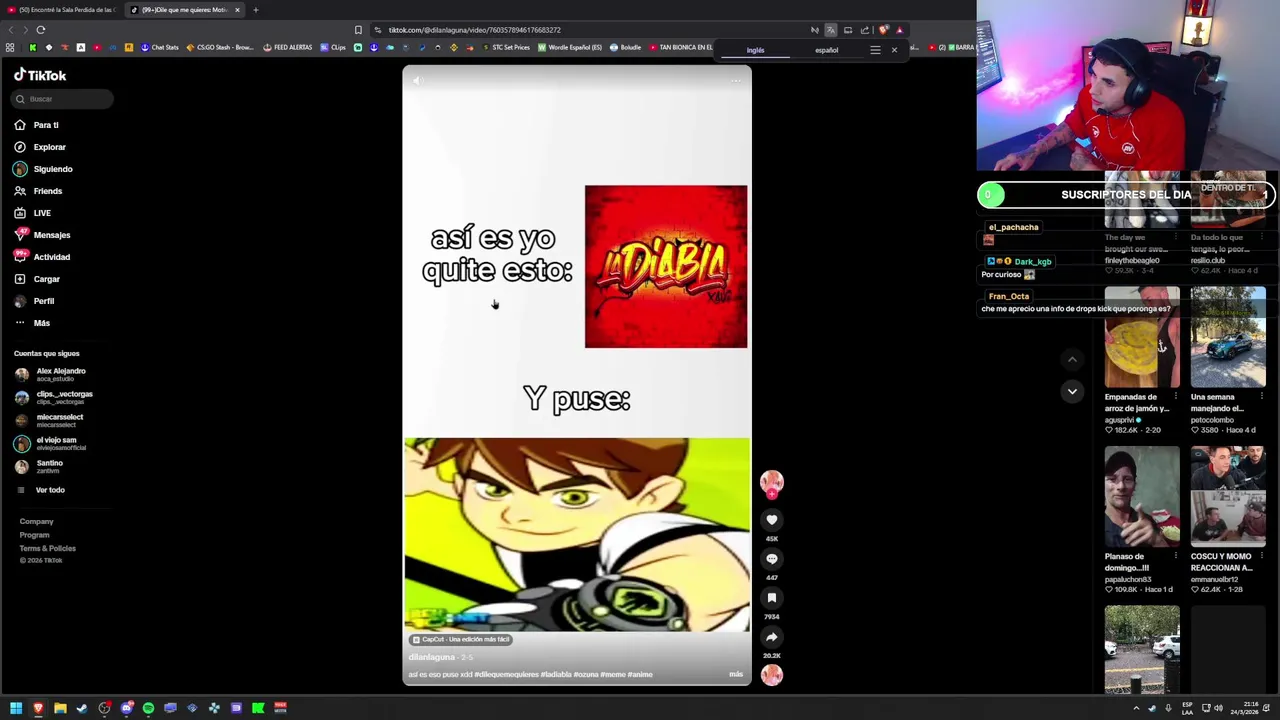
Task: Open the mlecarsselect account
Action: 49,420
